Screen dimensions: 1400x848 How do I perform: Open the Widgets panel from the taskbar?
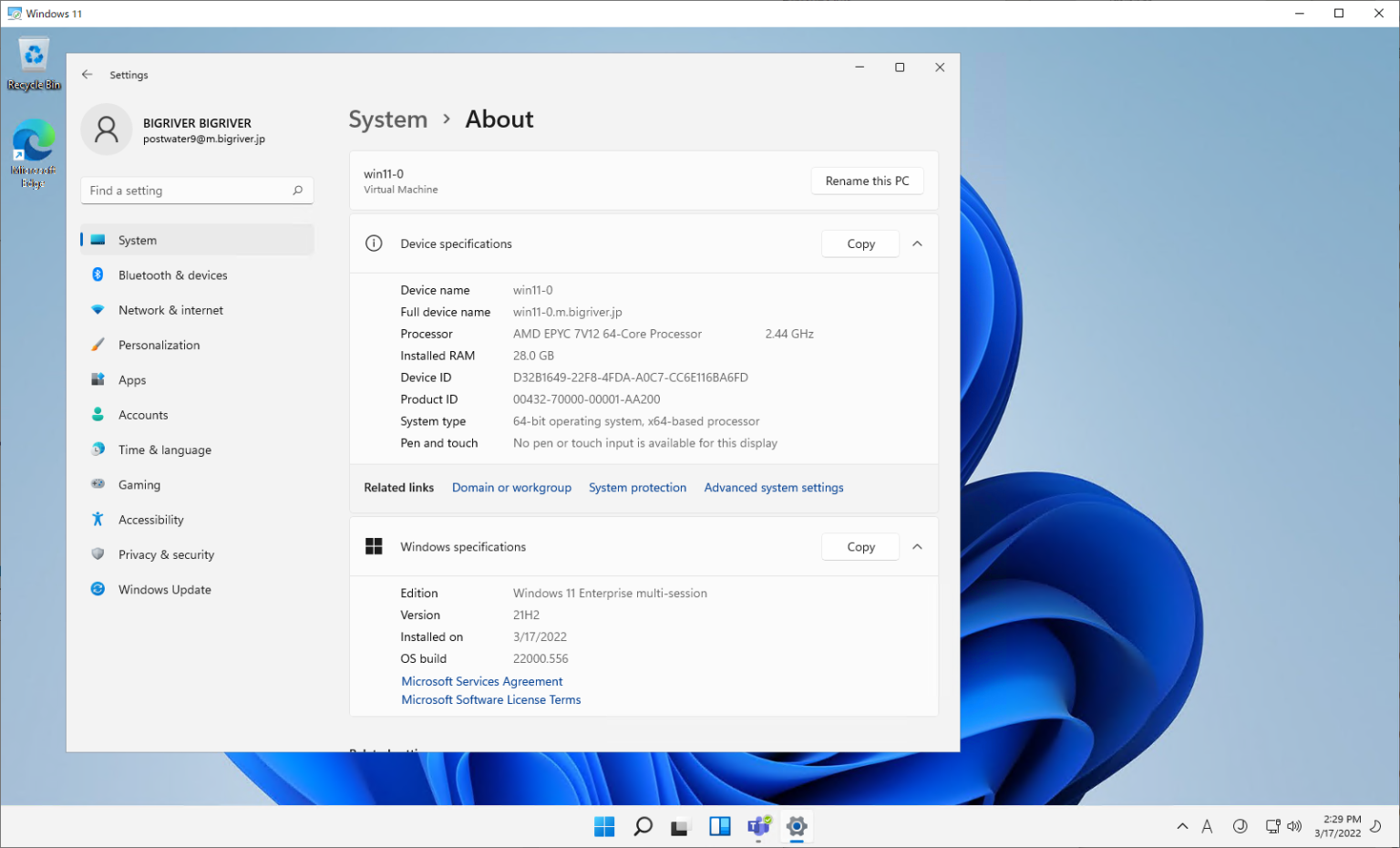click(x=720, y=826)
